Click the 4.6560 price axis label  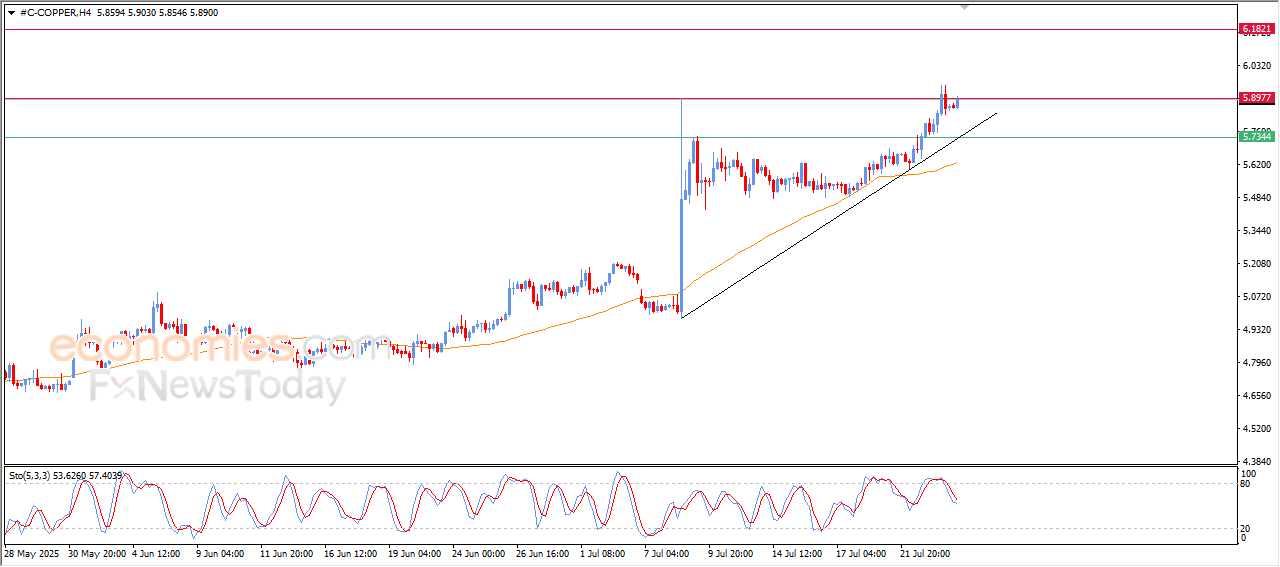coord(1256,396)
